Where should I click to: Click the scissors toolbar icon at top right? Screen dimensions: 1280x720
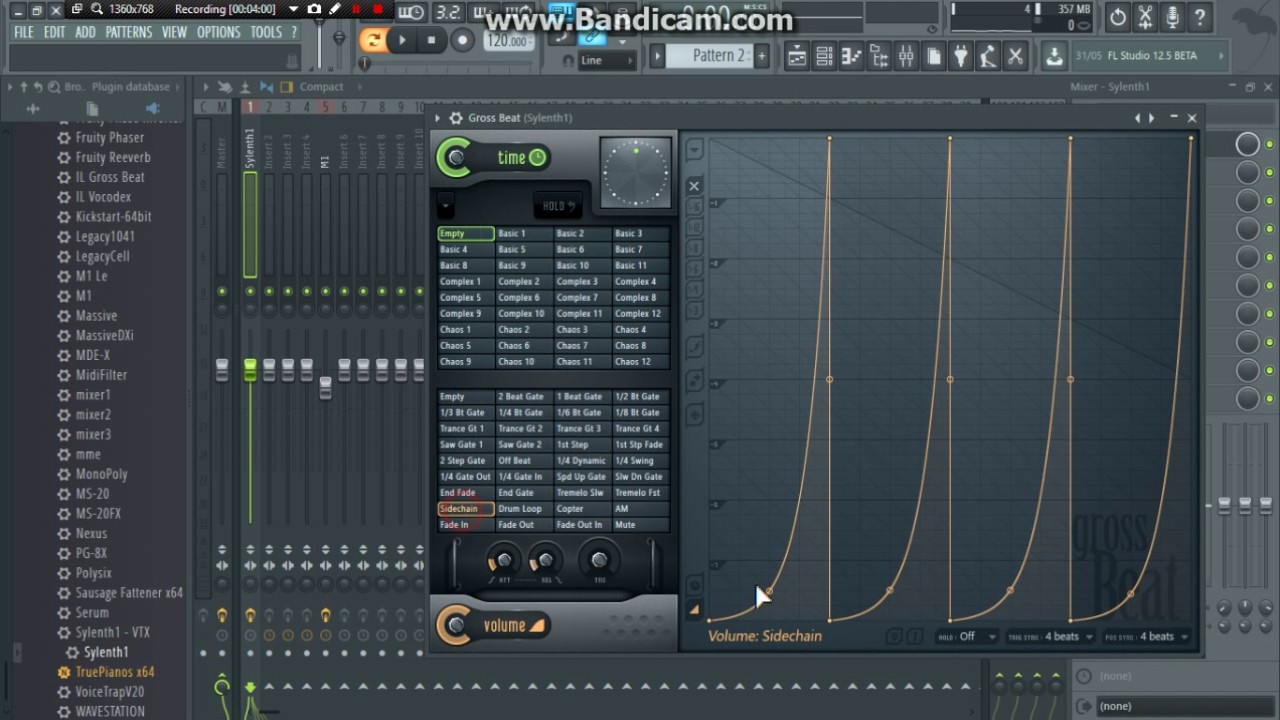pyautogui.click(x=1145, y=17)
